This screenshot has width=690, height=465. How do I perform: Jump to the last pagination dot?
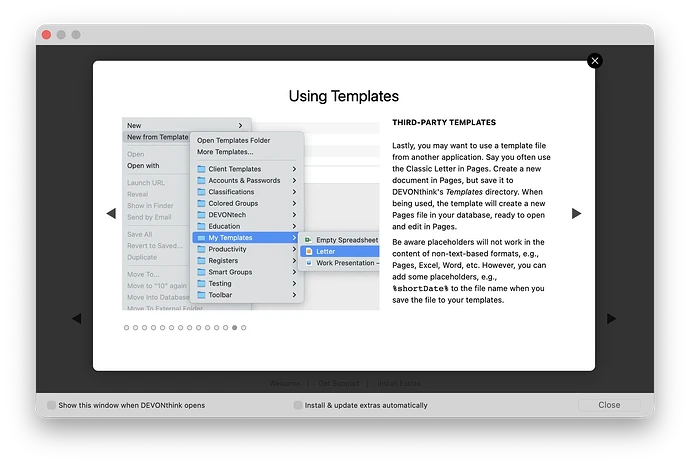point(244,328)
